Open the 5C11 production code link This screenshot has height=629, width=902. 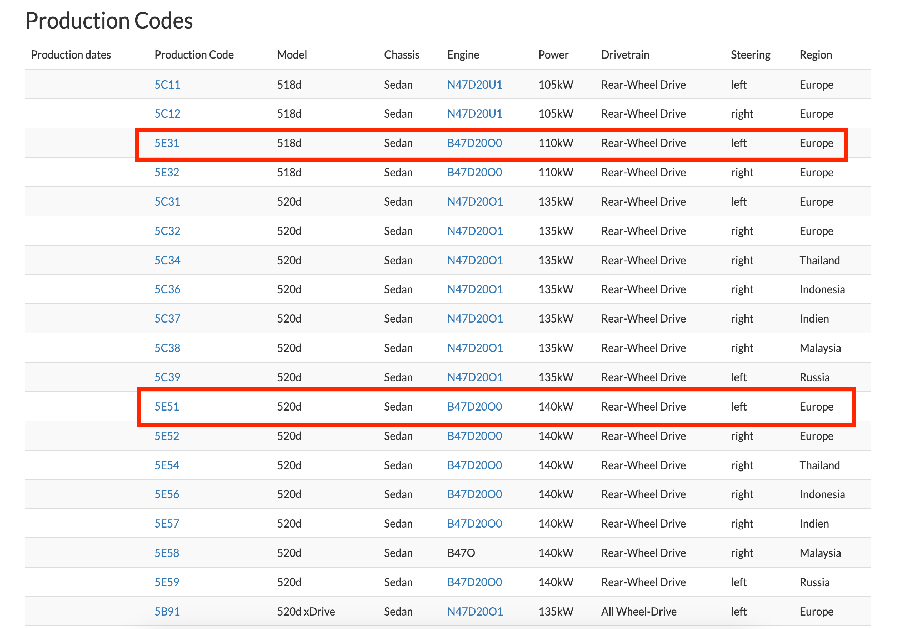click(x=167, y=85)
